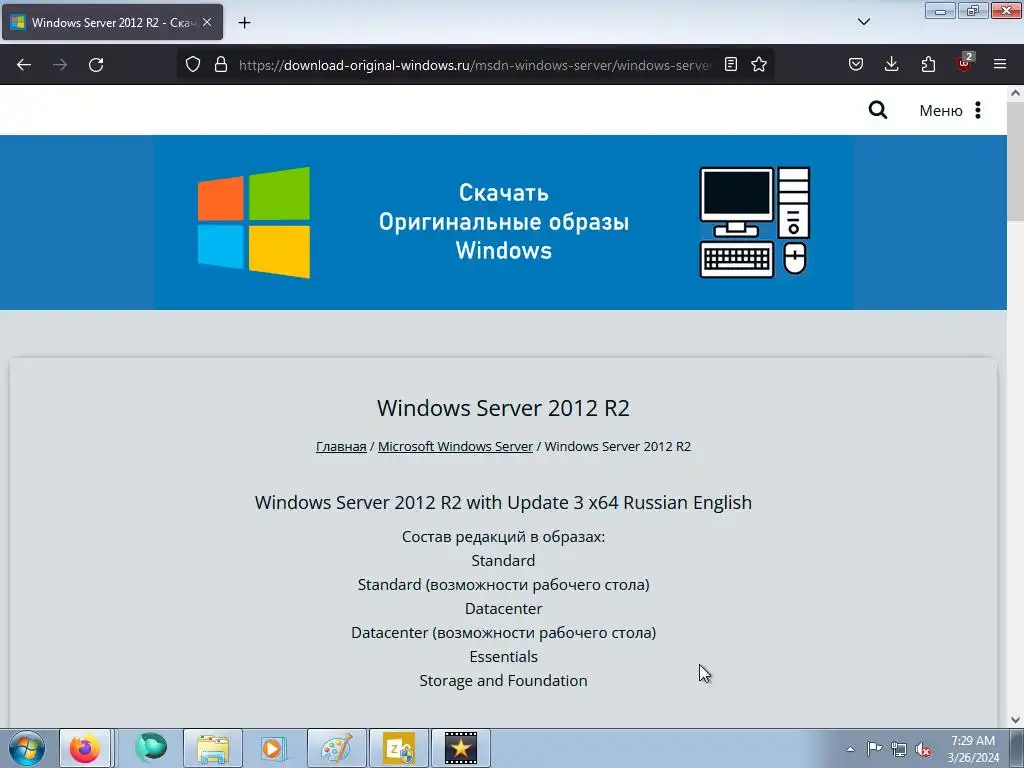Open the Pocket save icon

click(x=856, y=64)
